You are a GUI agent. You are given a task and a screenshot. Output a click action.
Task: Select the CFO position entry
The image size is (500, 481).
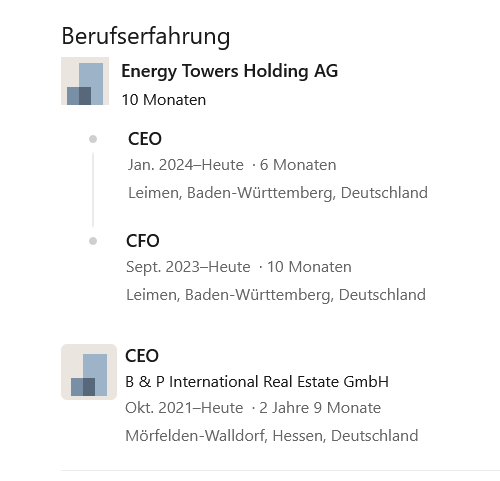point(143,241)
